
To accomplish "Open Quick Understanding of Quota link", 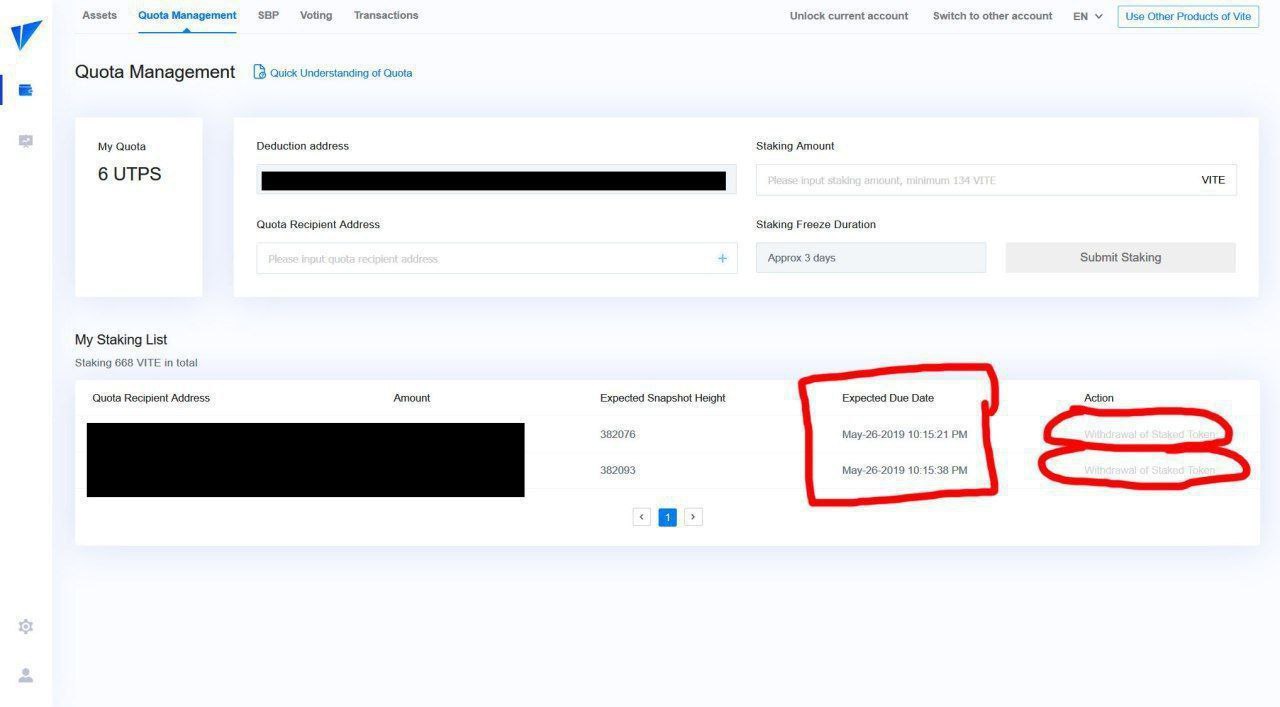I will tap(341, 73).
